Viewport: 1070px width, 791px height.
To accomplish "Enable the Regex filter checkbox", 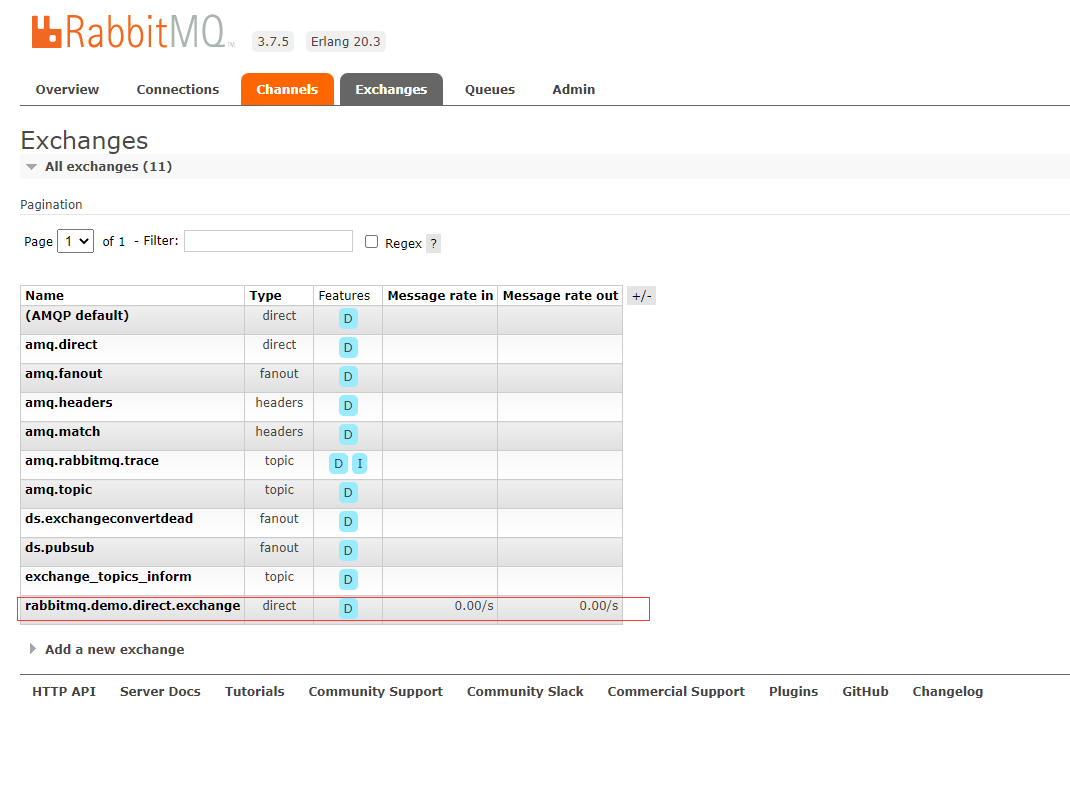I will pyautogui.click(x=371, y=242).
